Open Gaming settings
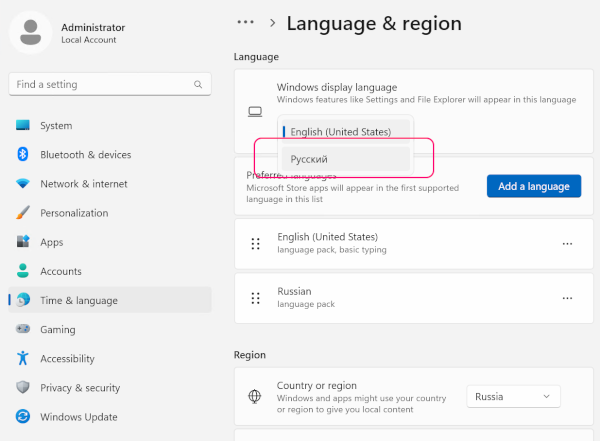This screenshot has width=600, height=441. click(110, 329)
